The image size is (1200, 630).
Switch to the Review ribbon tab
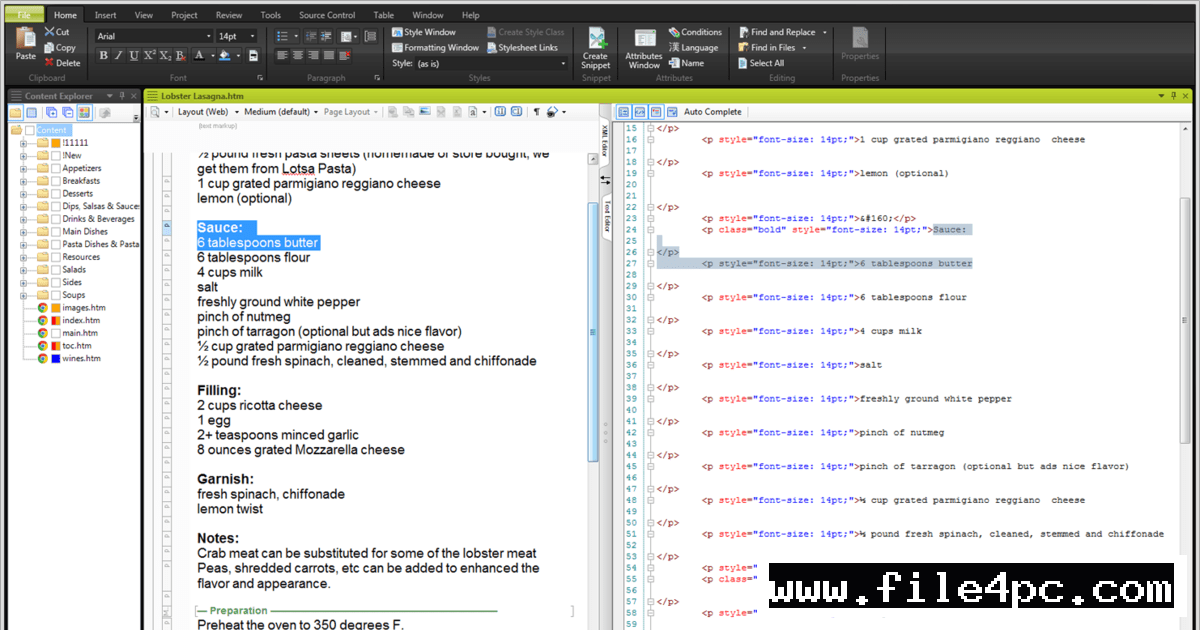[229, 15]
